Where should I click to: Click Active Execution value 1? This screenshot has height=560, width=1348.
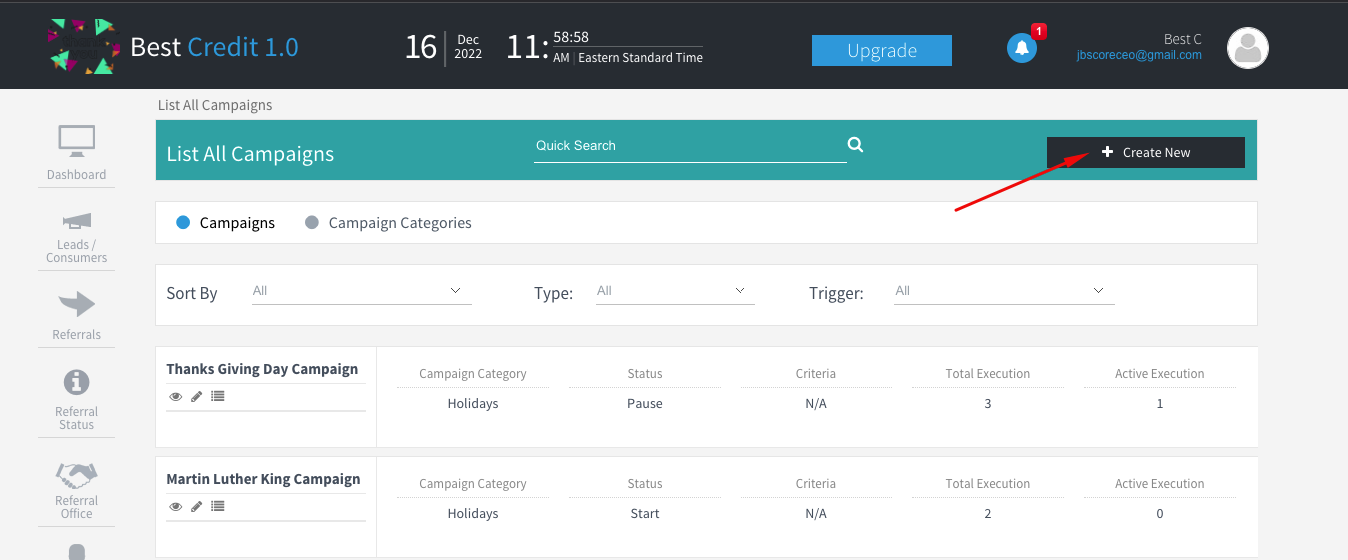point(1160,404)
